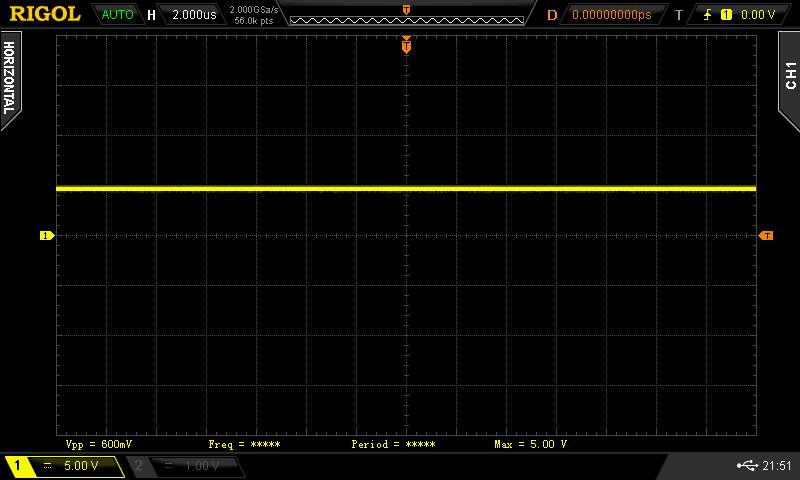Image resolution: width=800 pixels, height=480 pixels.
Task: Click the orange D delay icon
Action: [551, 15]
